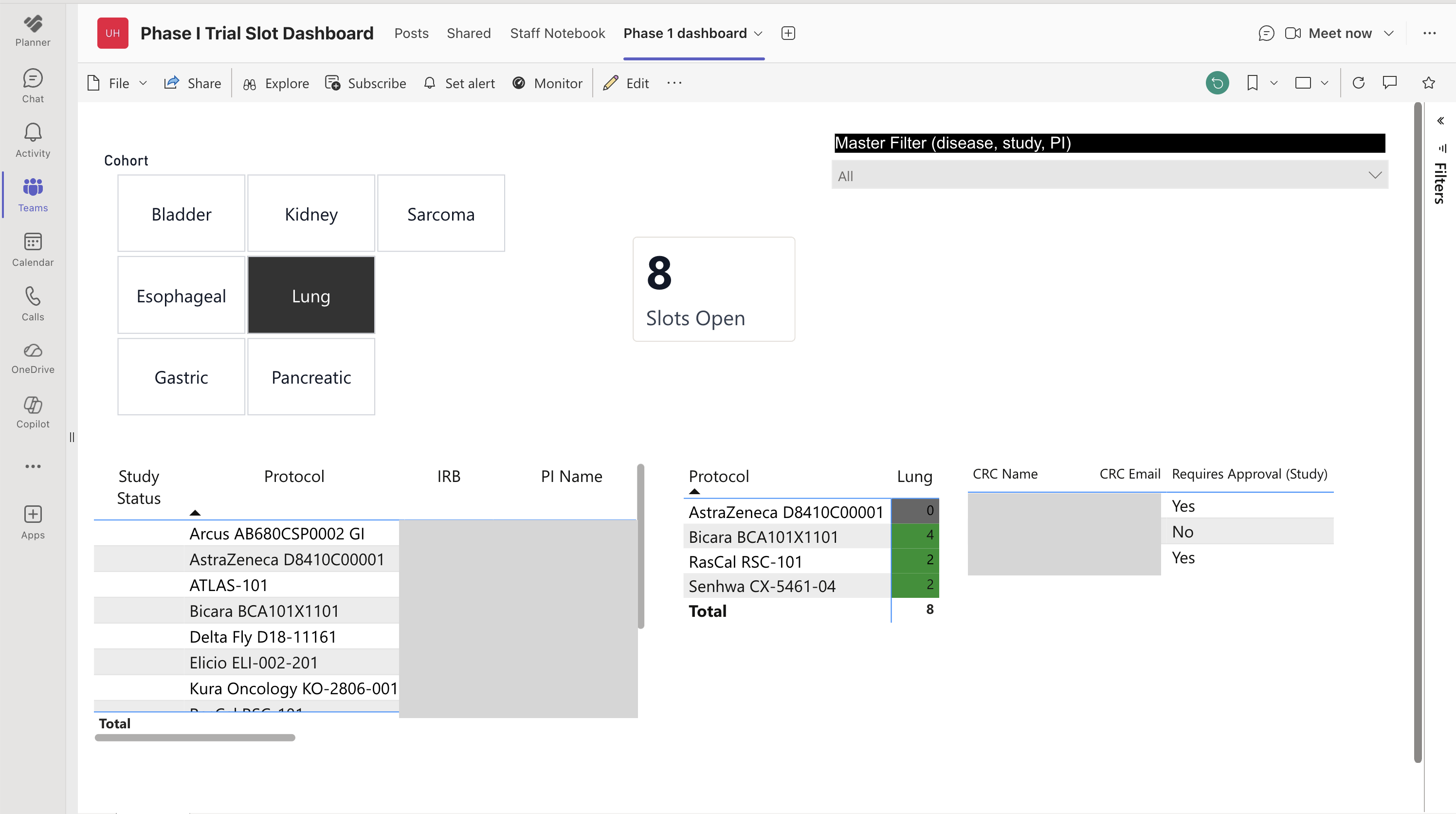Open channel more options ellipsis
The width and height of the screenshot is (1456, 814).
click(x=1429, y=34)
